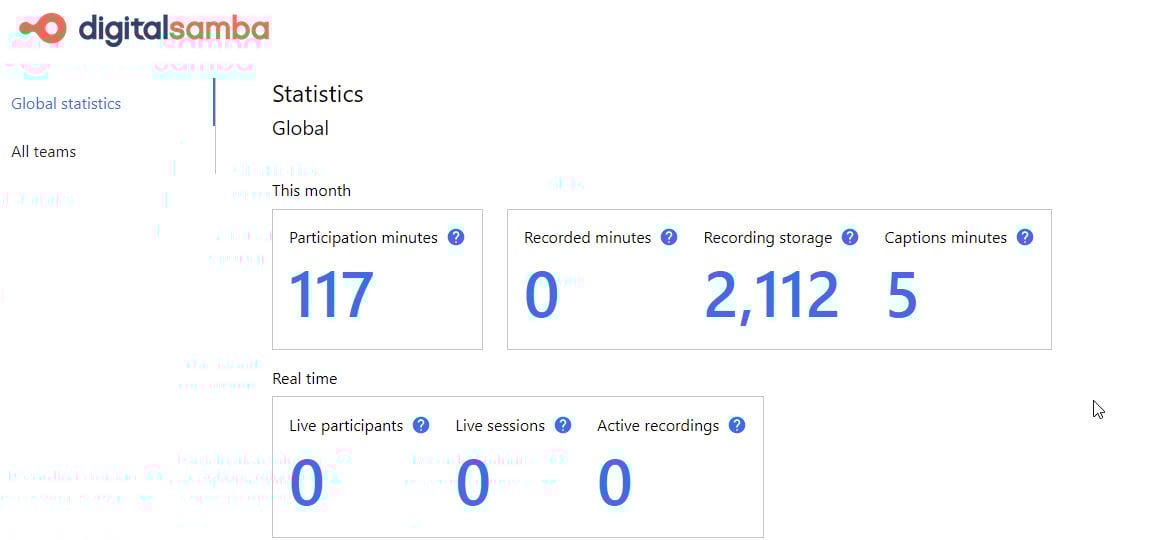Open the help icon beside Live sessions
Image resolution: width=1158 pixels, height=540 pixels.
pyautogui.click(x=563, y=426)
